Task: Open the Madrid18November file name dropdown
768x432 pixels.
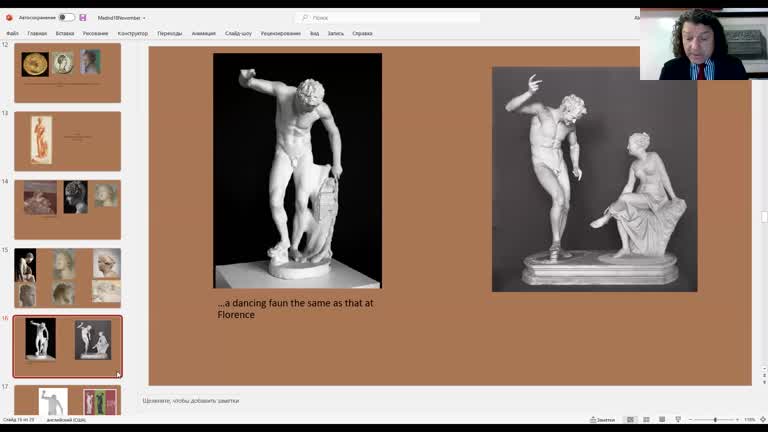Action: (x=121, y=18)
